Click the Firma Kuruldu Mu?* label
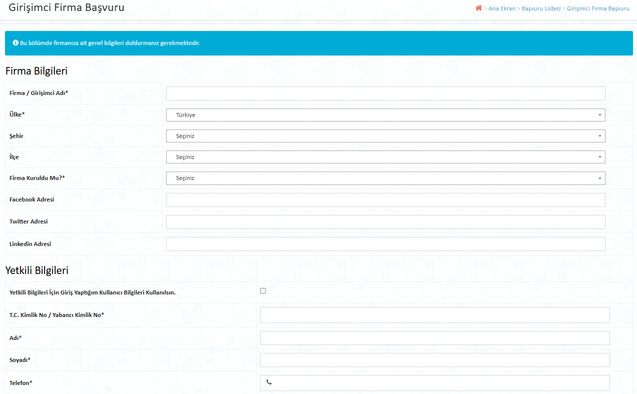637x394 pixels. coord(37,178)
